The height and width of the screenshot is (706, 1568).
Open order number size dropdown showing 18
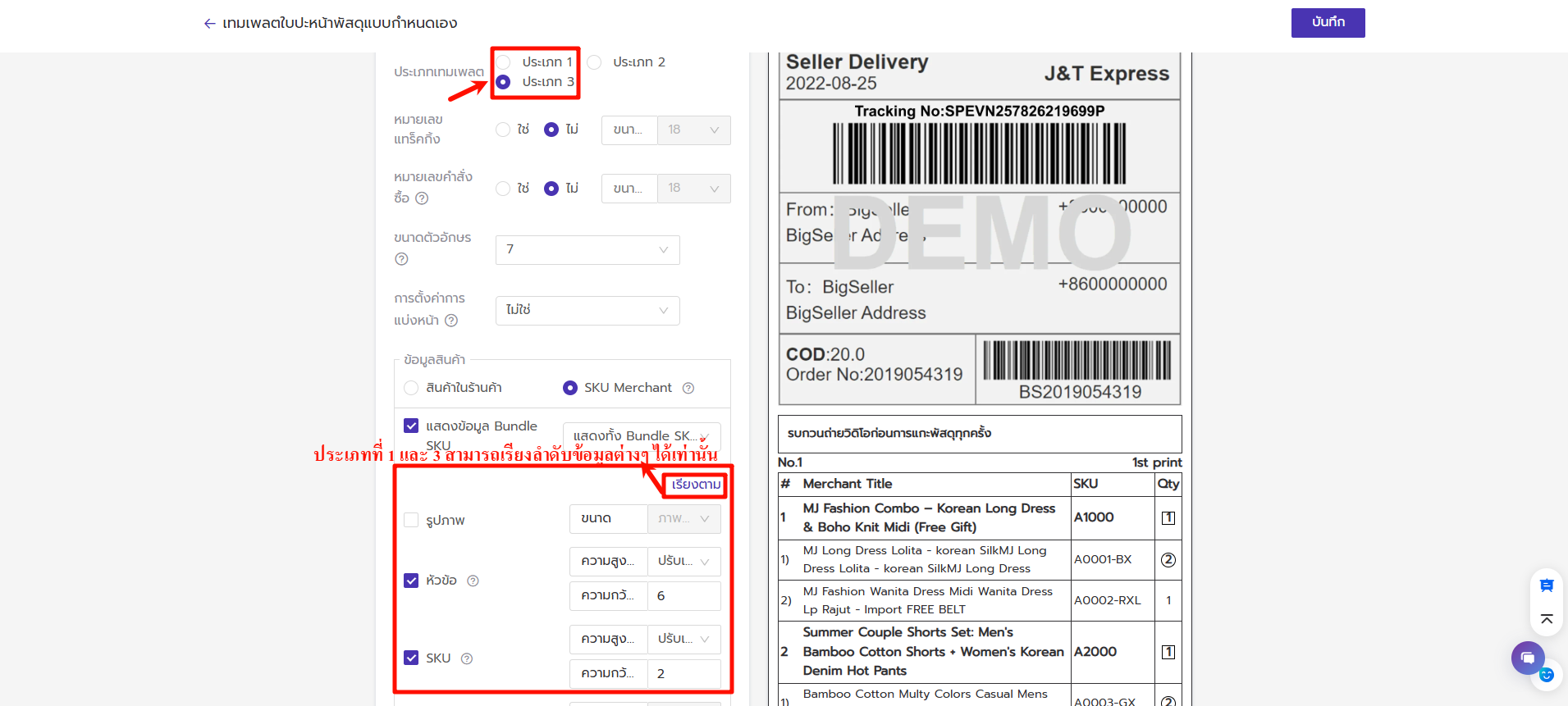[x=693, y=189]
